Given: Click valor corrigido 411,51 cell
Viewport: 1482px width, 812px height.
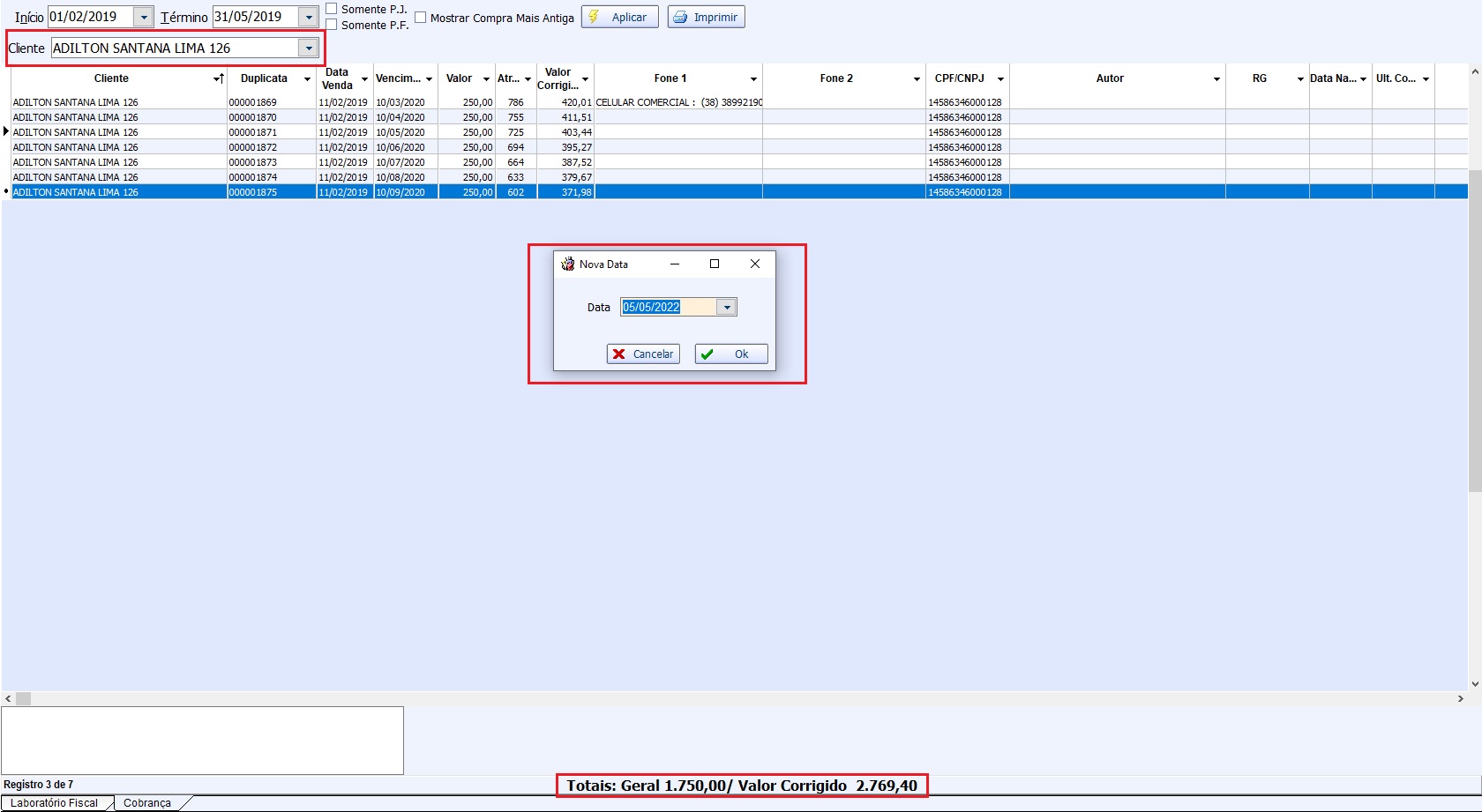Looking at the screenshot, I should point(565,117).
